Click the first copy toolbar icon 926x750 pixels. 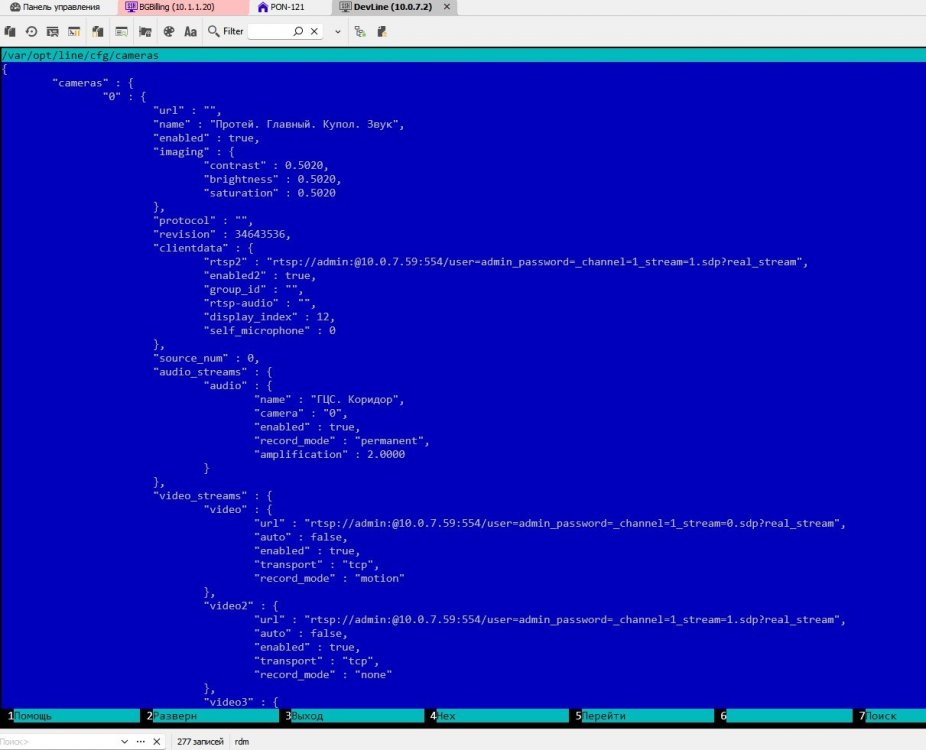(10, 31)
